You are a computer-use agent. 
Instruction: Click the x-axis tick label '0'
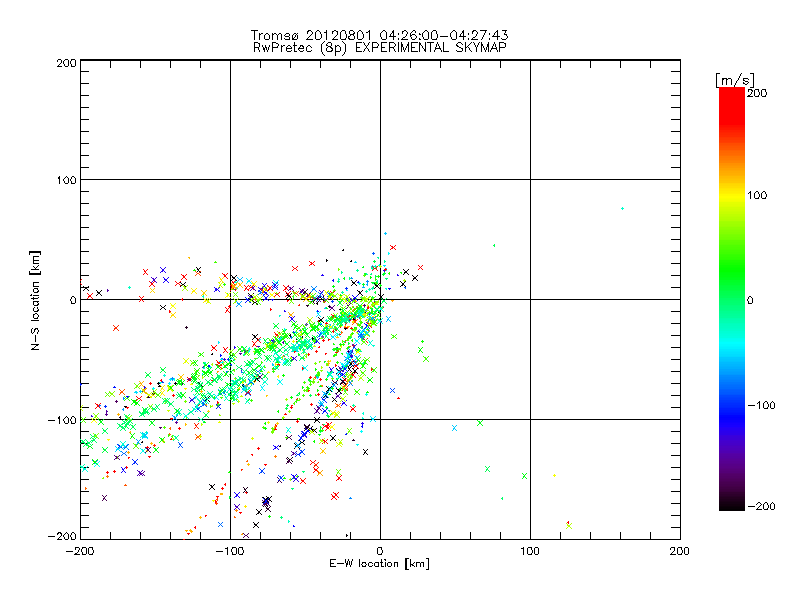380,552
